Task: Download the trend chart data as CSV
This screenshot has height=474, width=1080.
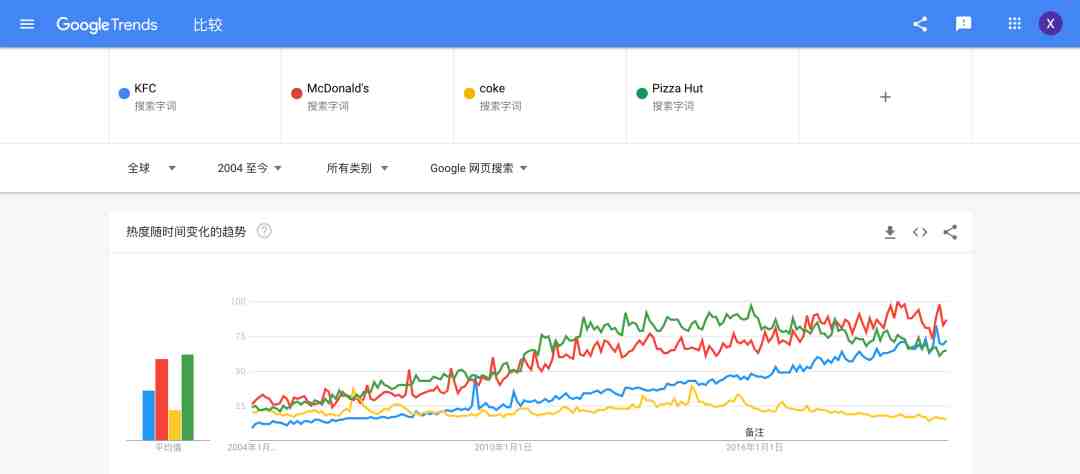Action: click(890, 232)
